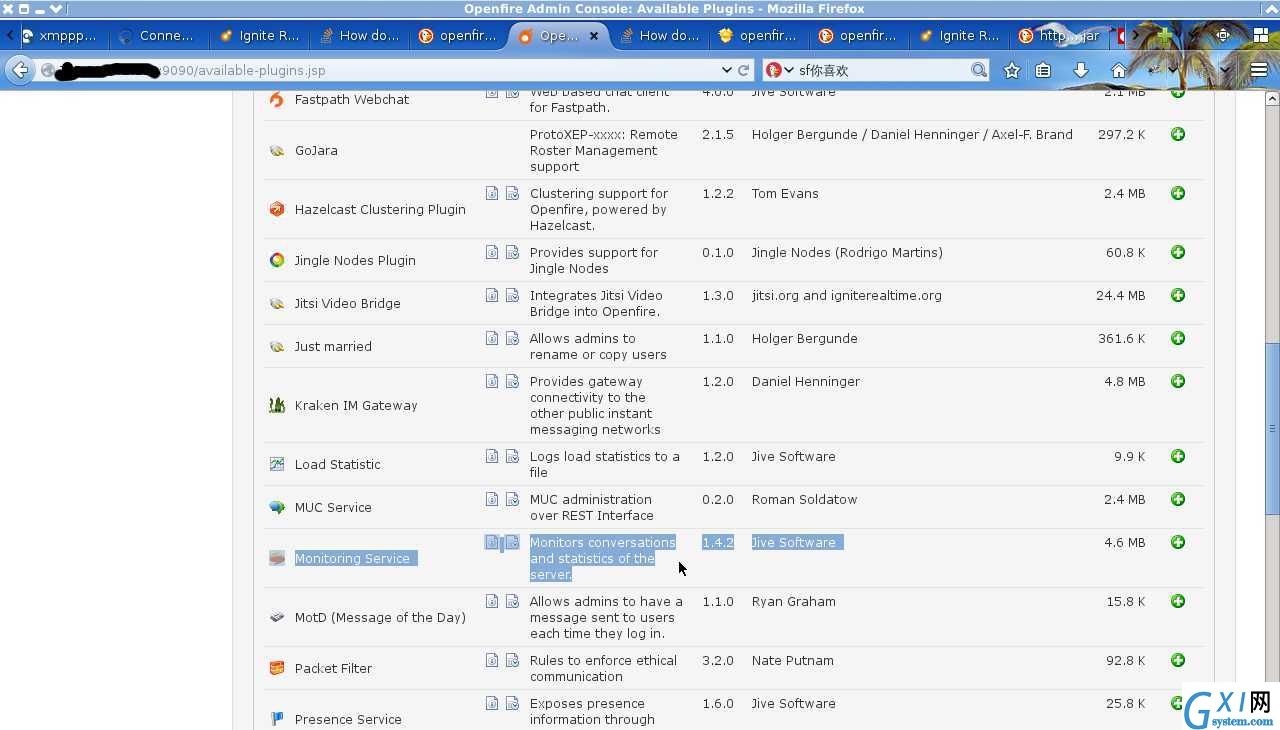The height and width of the screenshot is (730, 1280).
Task: Click the author Roman Soldatow
Action: (805, 499)
